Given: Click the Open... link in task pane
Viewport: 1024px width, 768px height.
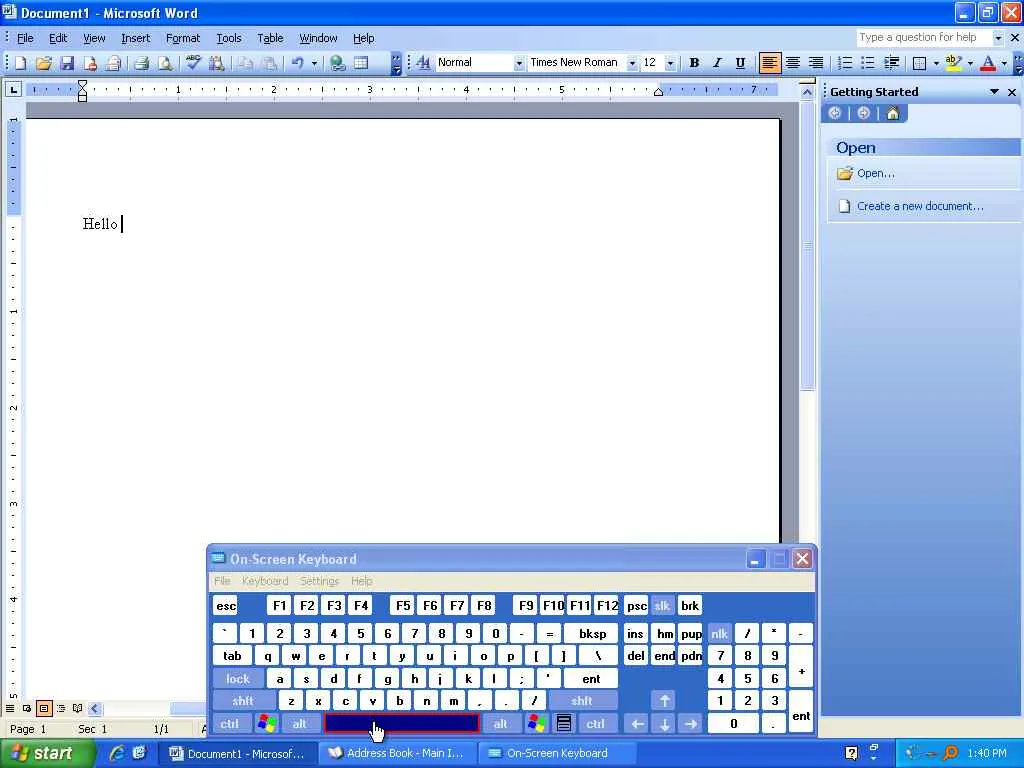Looking at the screenshot, I should (x=875, y=173).
